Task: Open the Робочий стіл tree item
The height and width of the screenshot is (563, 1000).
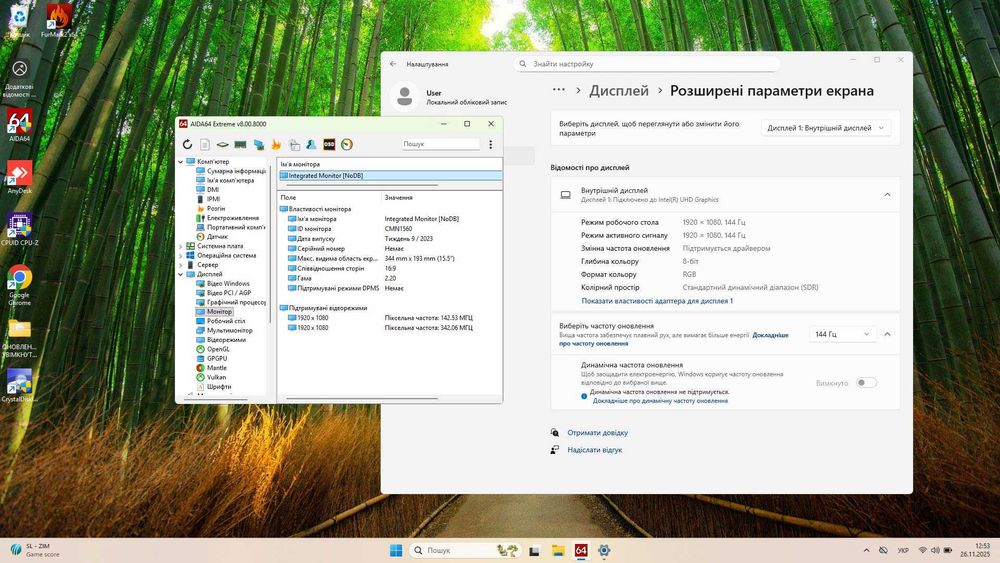Action: coord(221,321)
